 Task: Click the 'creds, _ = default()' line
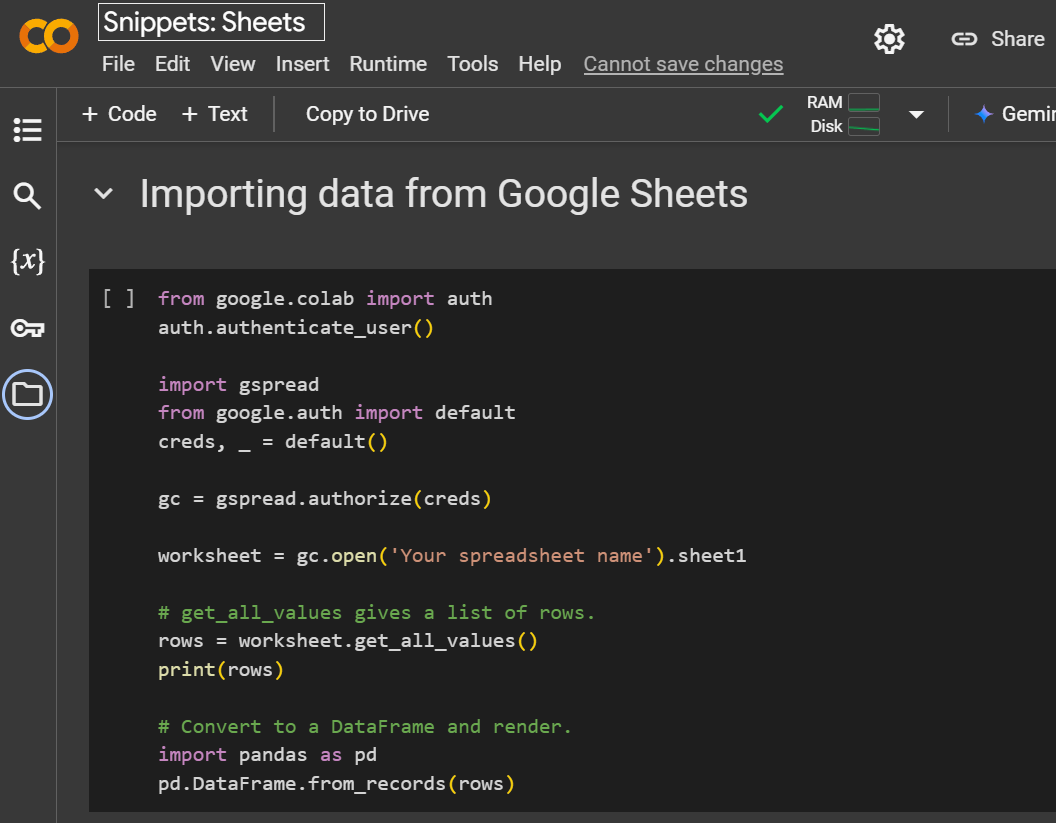click(x=273, y=442)
